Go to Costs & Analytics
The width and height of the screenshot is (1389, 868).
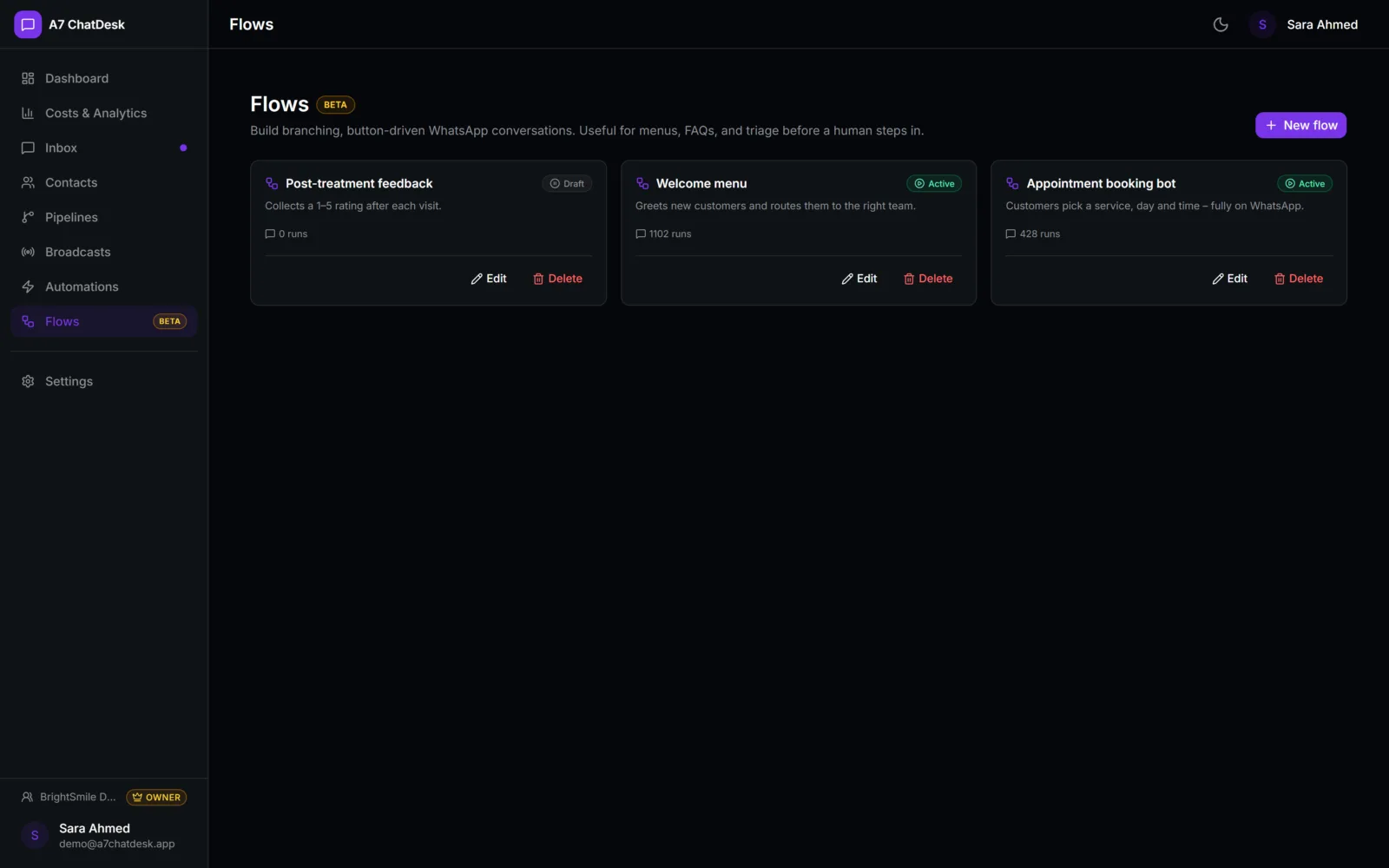(104, 113)
